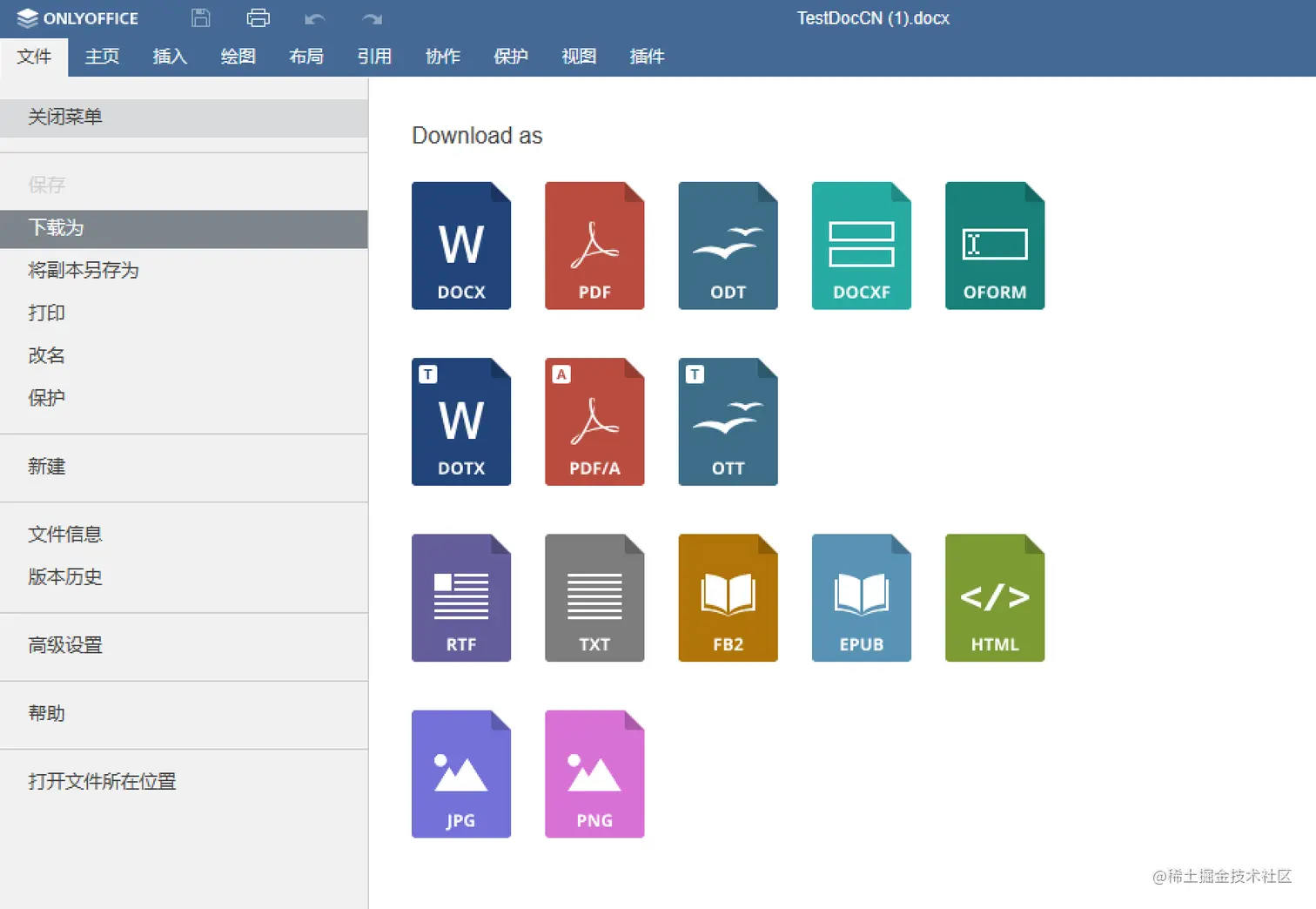Click 打开文件所在位置 menu item

click(x=184, y=782)
